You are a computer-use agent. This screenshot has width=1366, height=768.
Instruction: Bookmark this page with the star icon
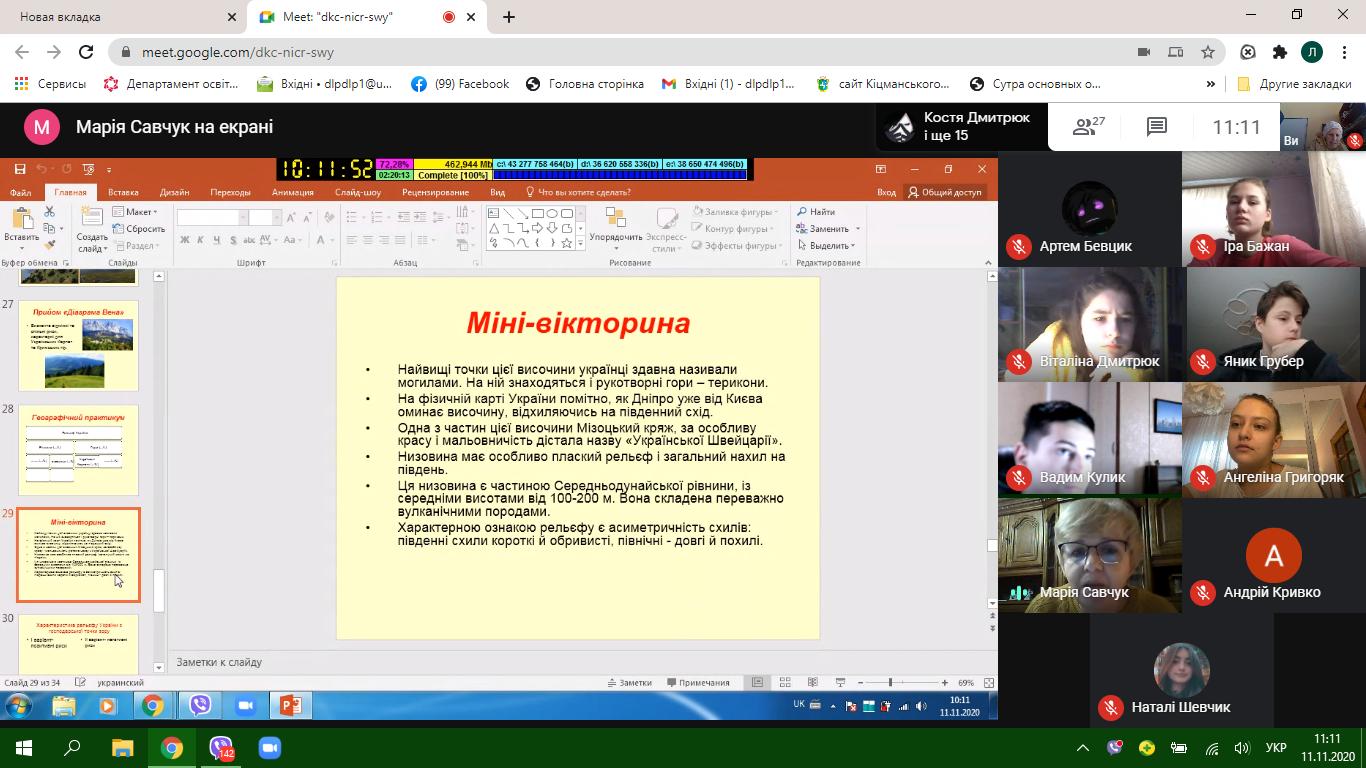pos(1208,52)
